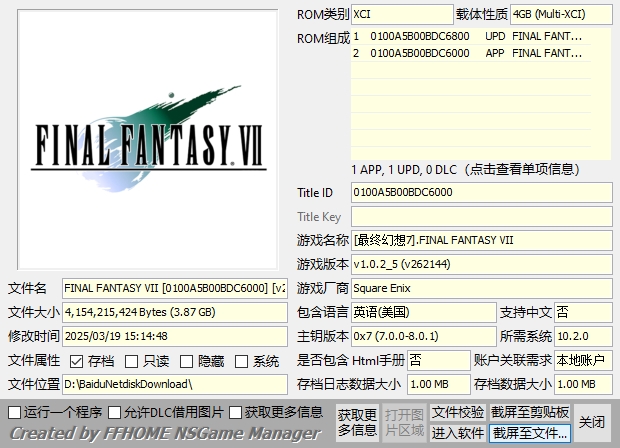Toggle the 存档 archive attribute checkbox
This screenshot has height=448, width=620.
76,361
